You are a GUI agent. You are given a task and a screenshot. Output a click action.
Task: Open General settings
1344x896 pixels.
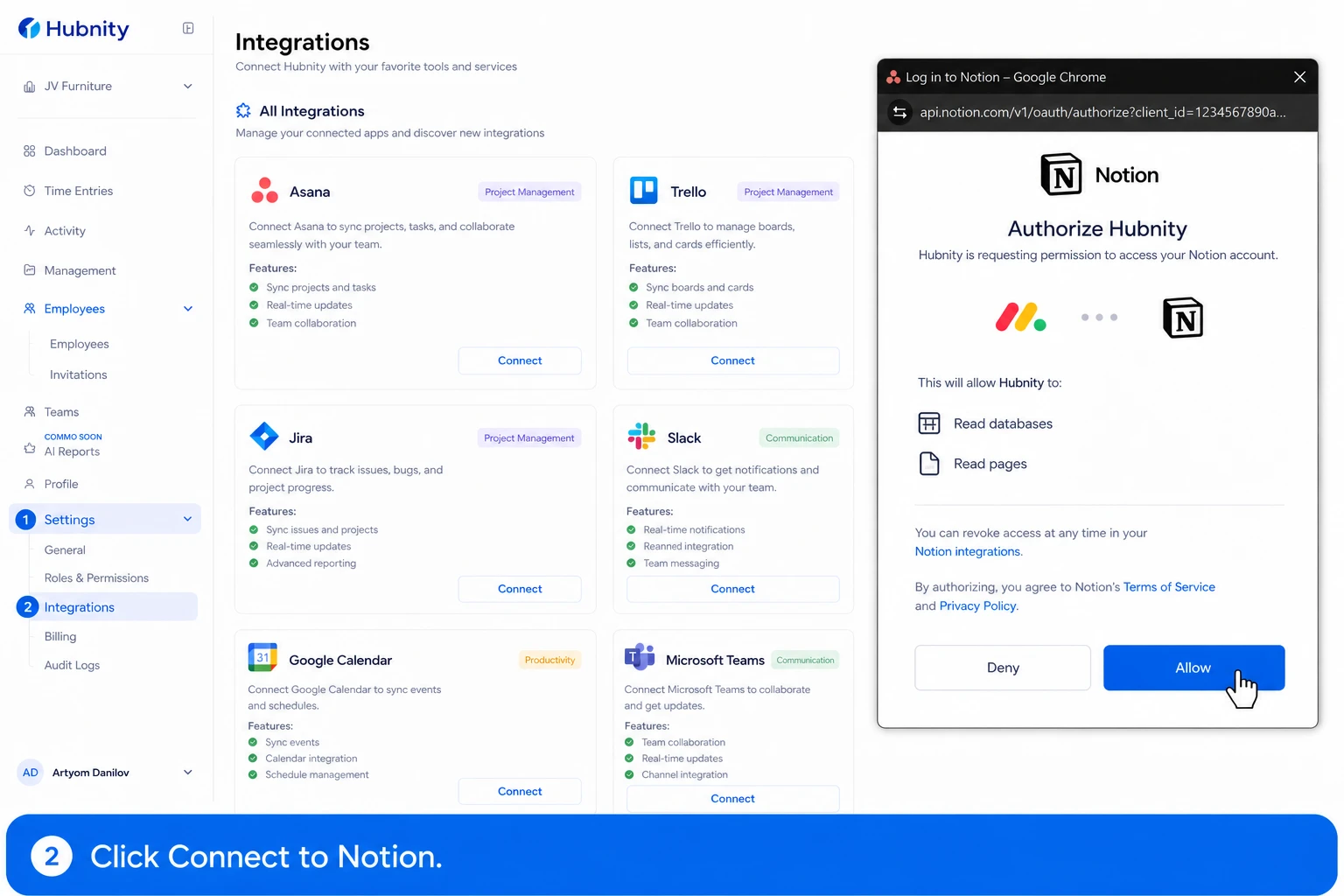coord(65,550)
